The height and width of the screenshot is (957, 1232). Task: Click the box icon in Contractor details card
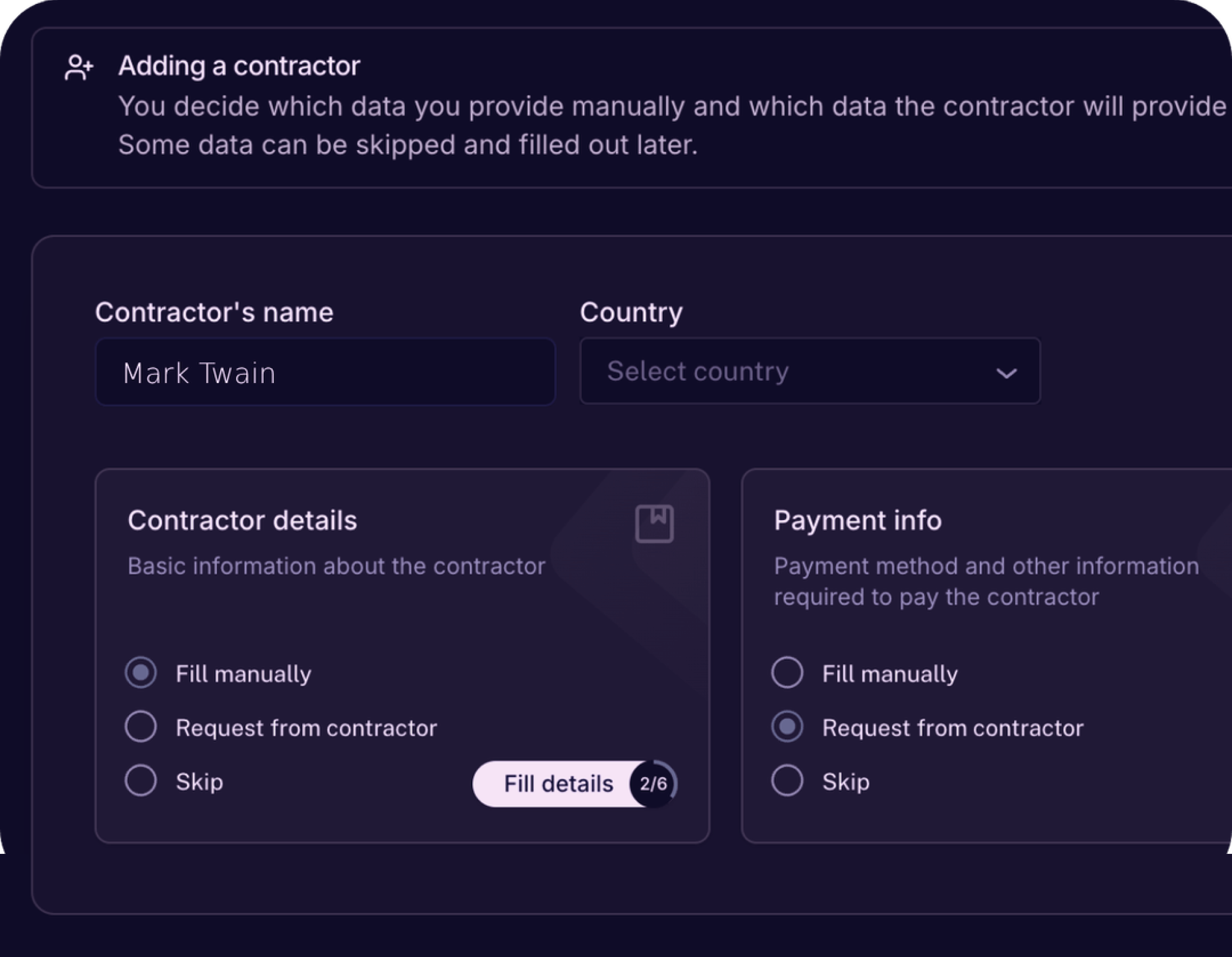(x=654, y=523)
